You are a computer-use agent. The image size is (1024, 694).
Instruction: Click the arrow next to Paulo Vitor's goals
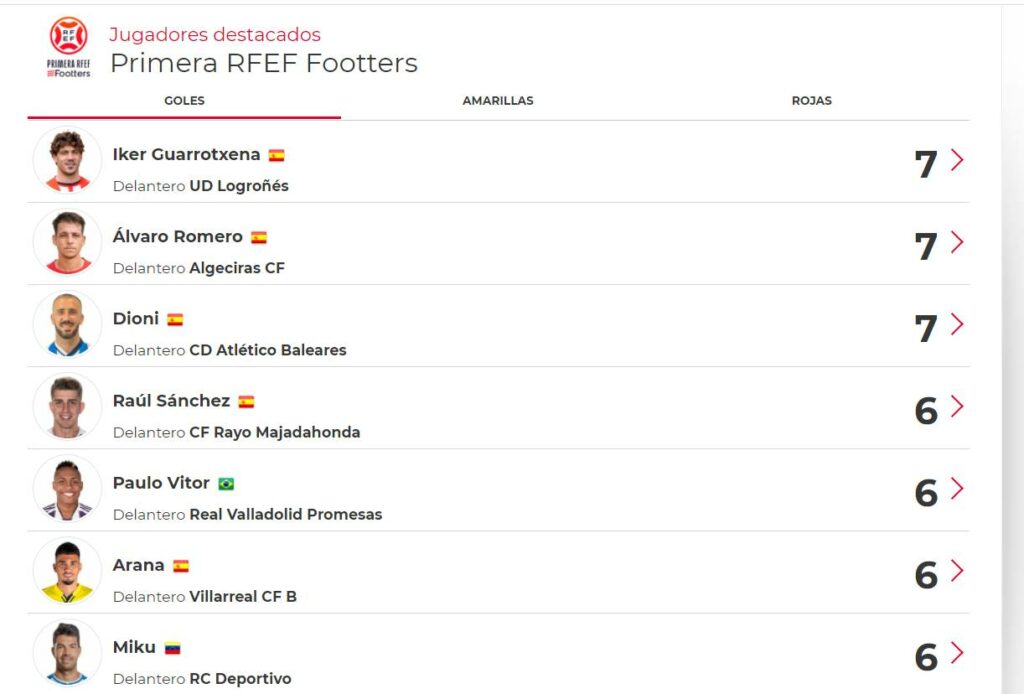957,489
